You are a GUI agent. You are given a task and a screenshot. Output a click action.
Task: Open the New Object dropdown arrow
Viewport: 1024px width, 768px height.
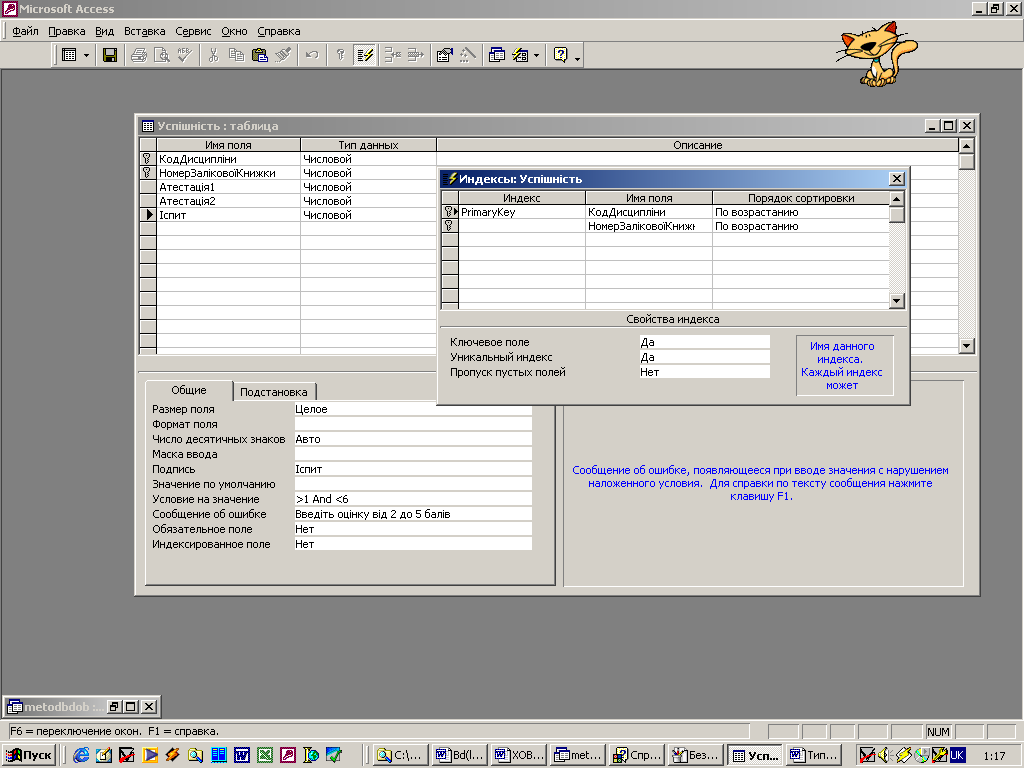[x=536, y=56]
